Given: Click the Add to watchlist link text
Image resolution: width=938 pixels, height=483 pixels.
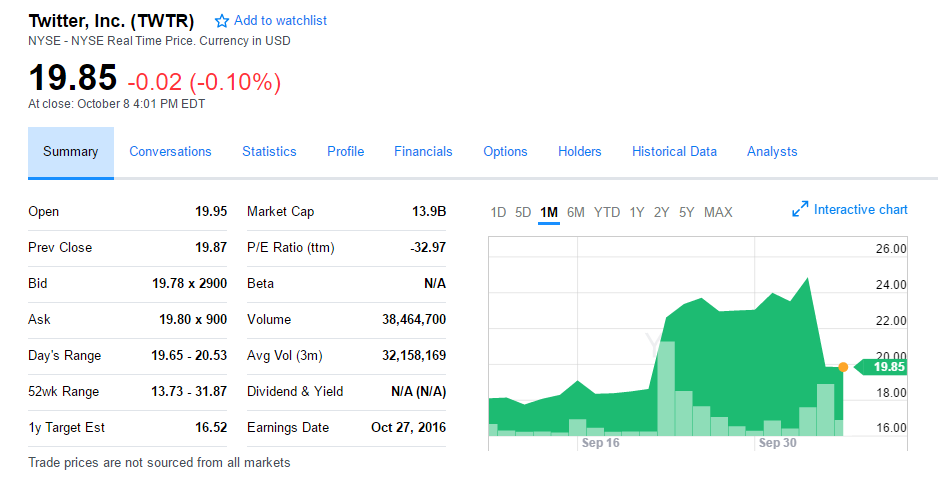Looking at the screenshot, I should click(280, 20).
